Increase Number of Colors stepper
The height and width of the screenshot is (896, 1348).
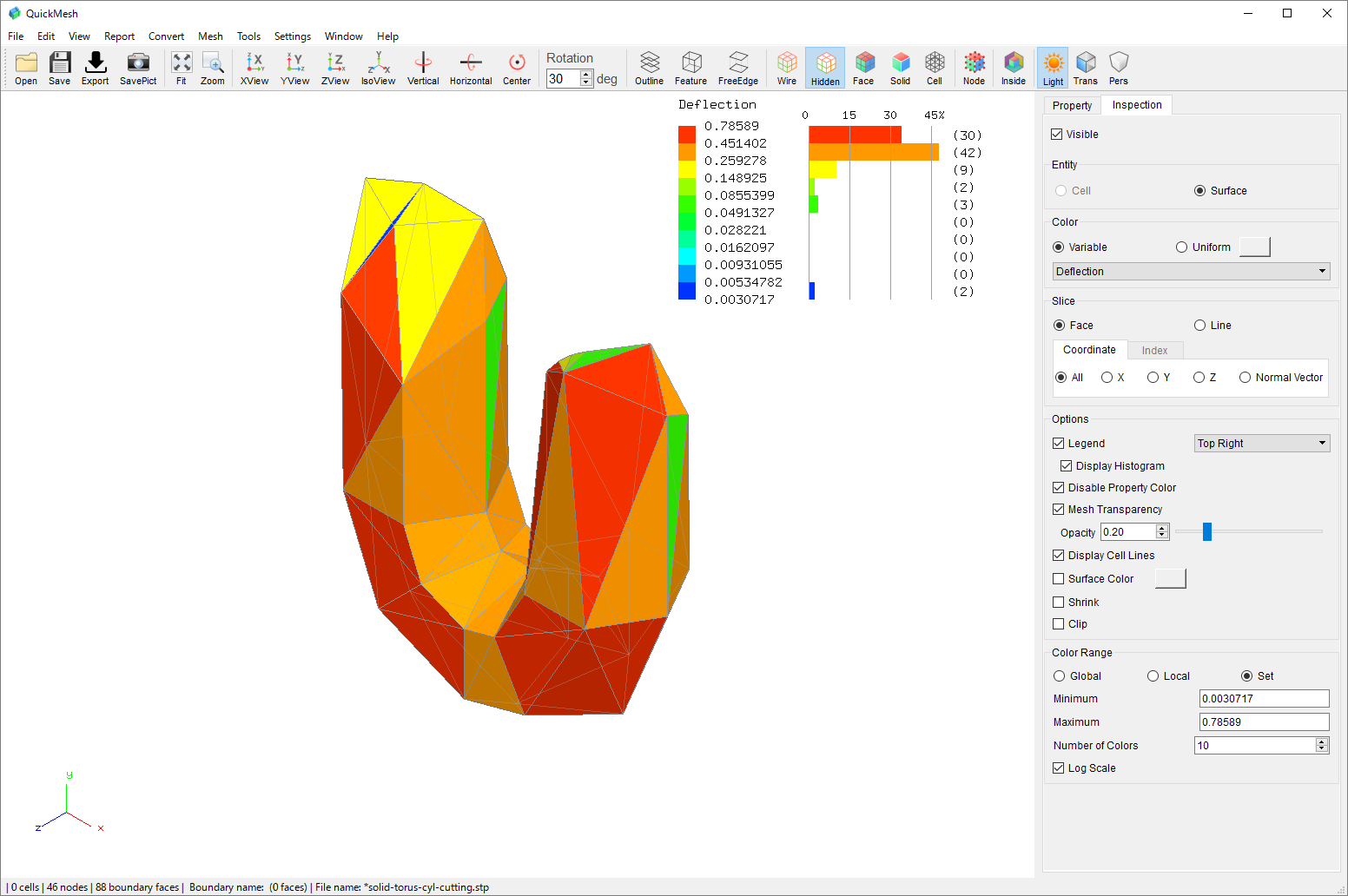click(x=1322, y=742)
